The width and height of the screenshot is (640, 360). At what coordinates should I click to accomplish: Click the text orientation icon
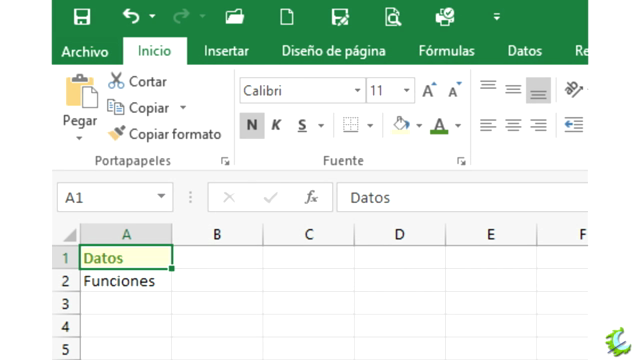[x=573, y=89]
